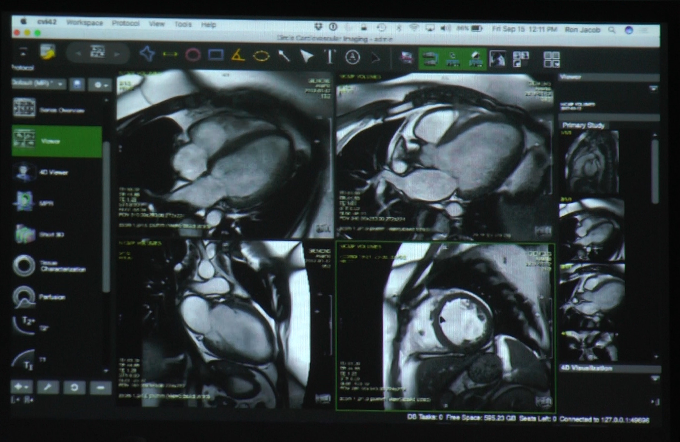The height and width of the screenshot is (442, 680).
Task: Select the blue rectangle drawing tool
Action: pos(215,55)
